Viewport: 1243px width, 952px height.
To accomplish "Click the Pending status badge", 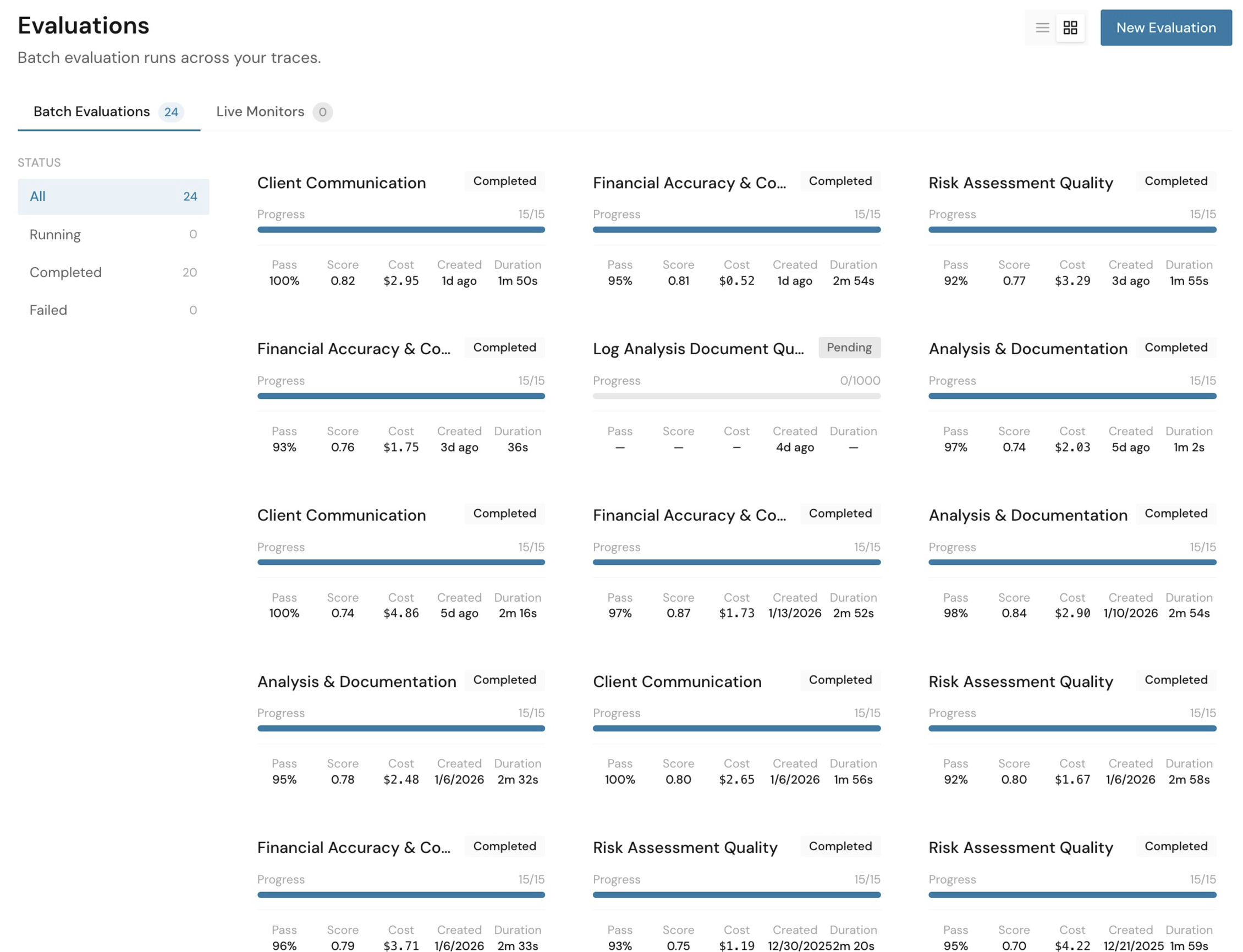I will (x=849, y=348).
